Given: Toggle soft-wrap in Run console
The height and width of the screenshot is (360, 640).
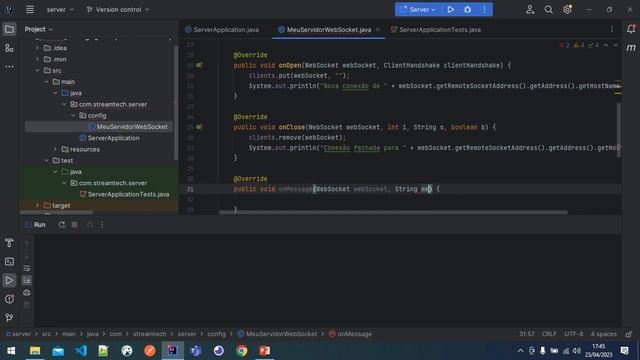Looking at the screenshot, I should pos(27,268).
